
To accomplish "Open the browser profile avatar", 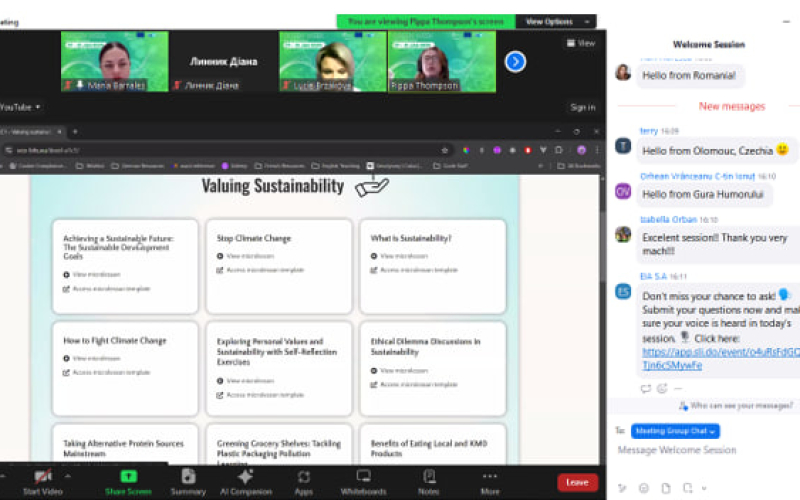I will tap(581, 150).
